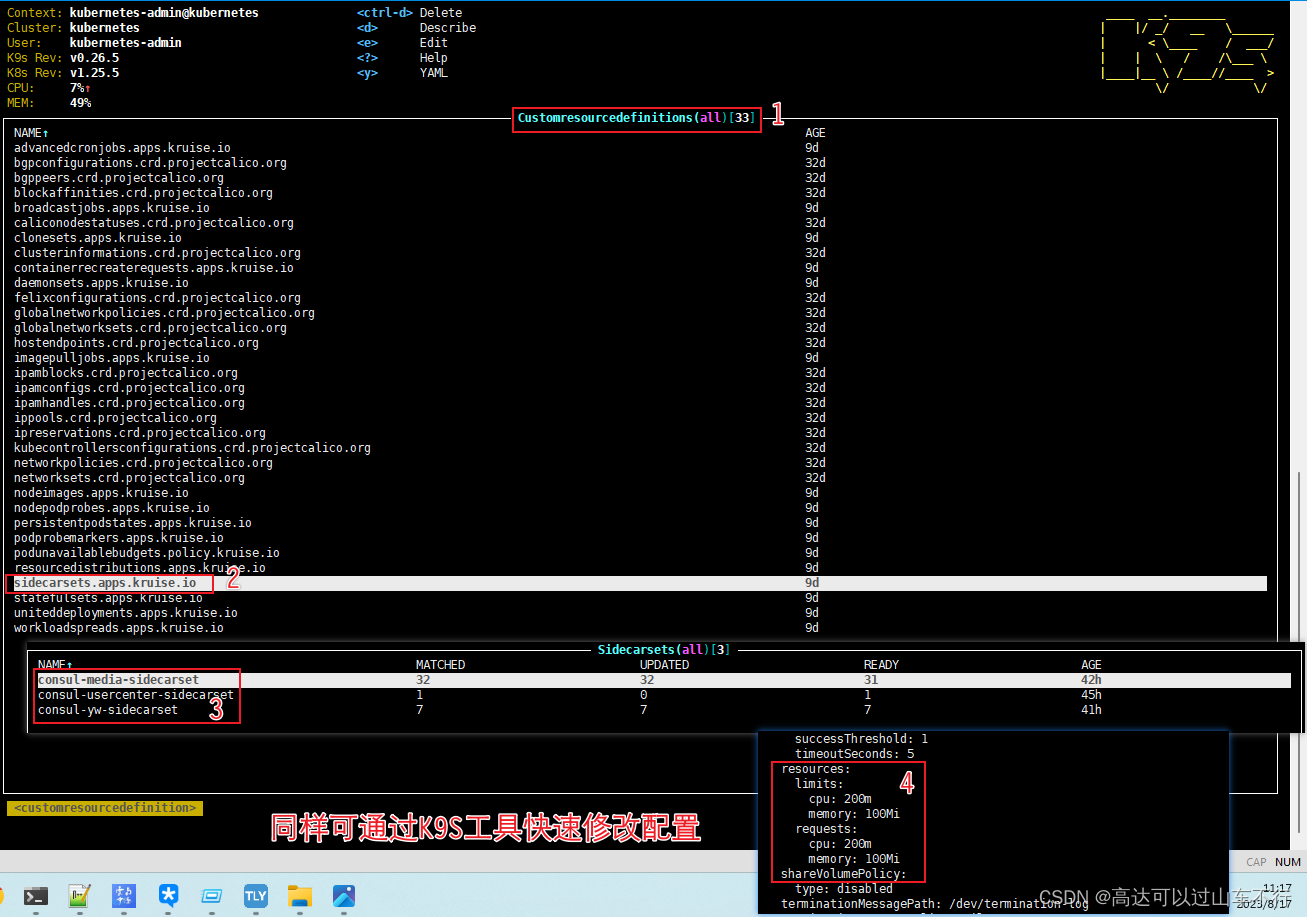The image size is (1307, 917).
Task: Select felixconfigurations.crd.projectcalico.org row
Action: [x=640, y=298]
